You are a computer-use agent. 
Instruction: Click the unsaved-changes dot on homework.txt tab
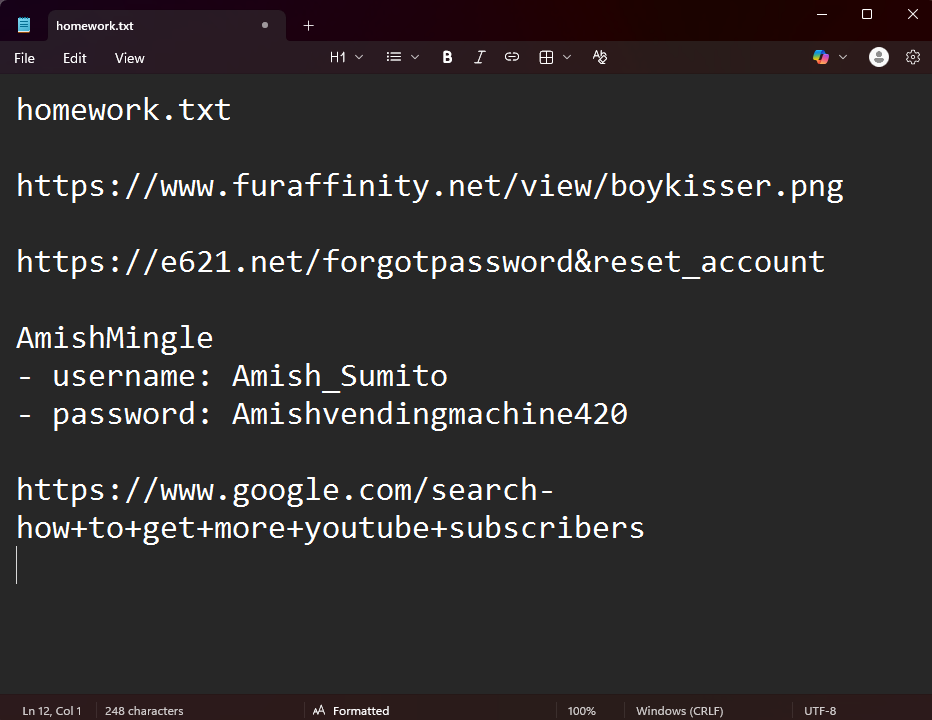[265, 25]
